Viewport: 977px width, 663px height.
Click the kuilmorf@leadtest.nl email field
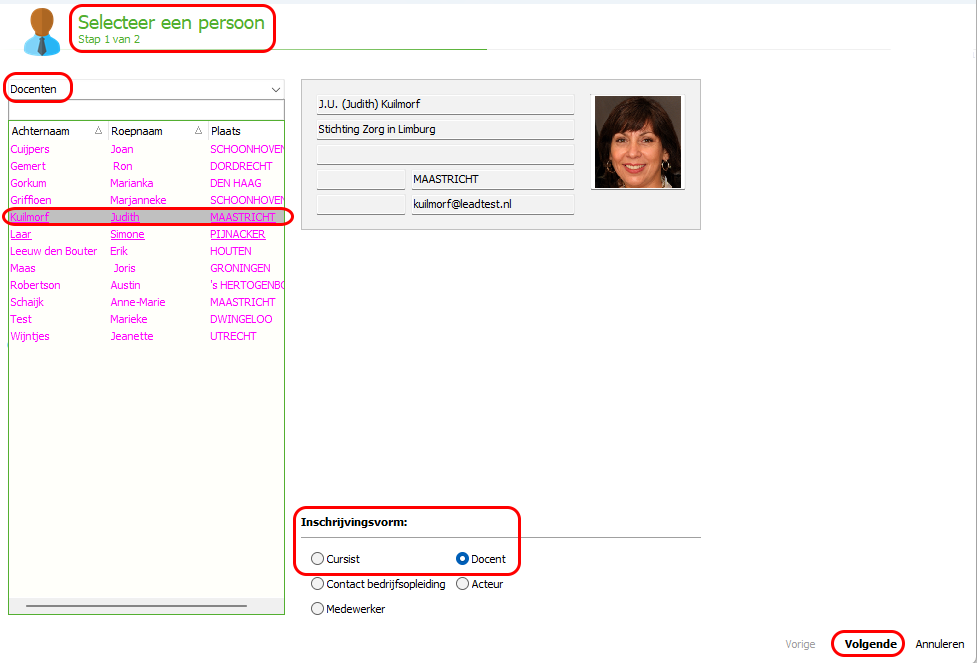(492, 204)
